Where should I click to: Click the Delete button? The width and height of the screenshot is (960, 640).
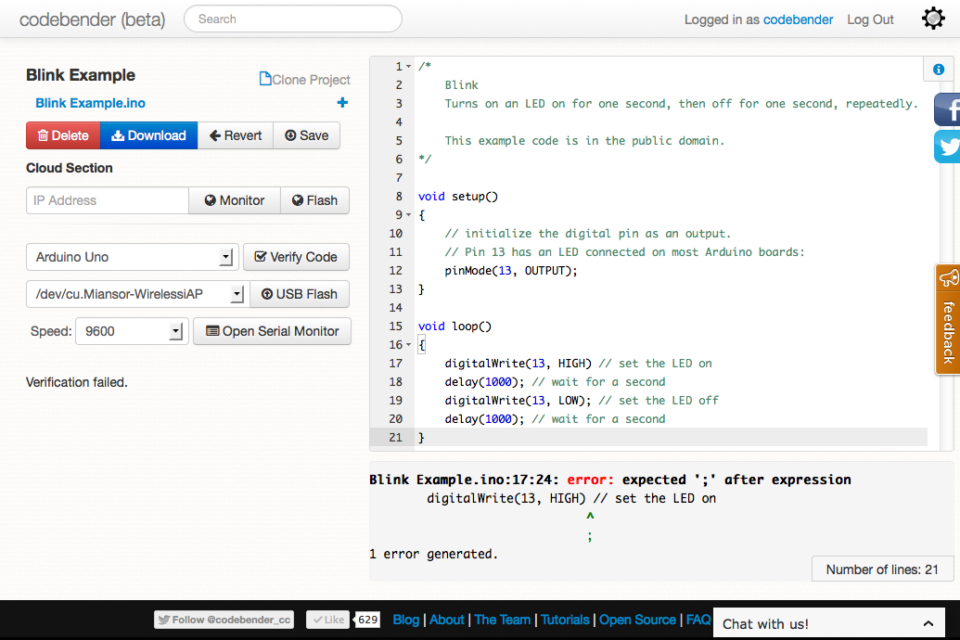tap(63, 135)
